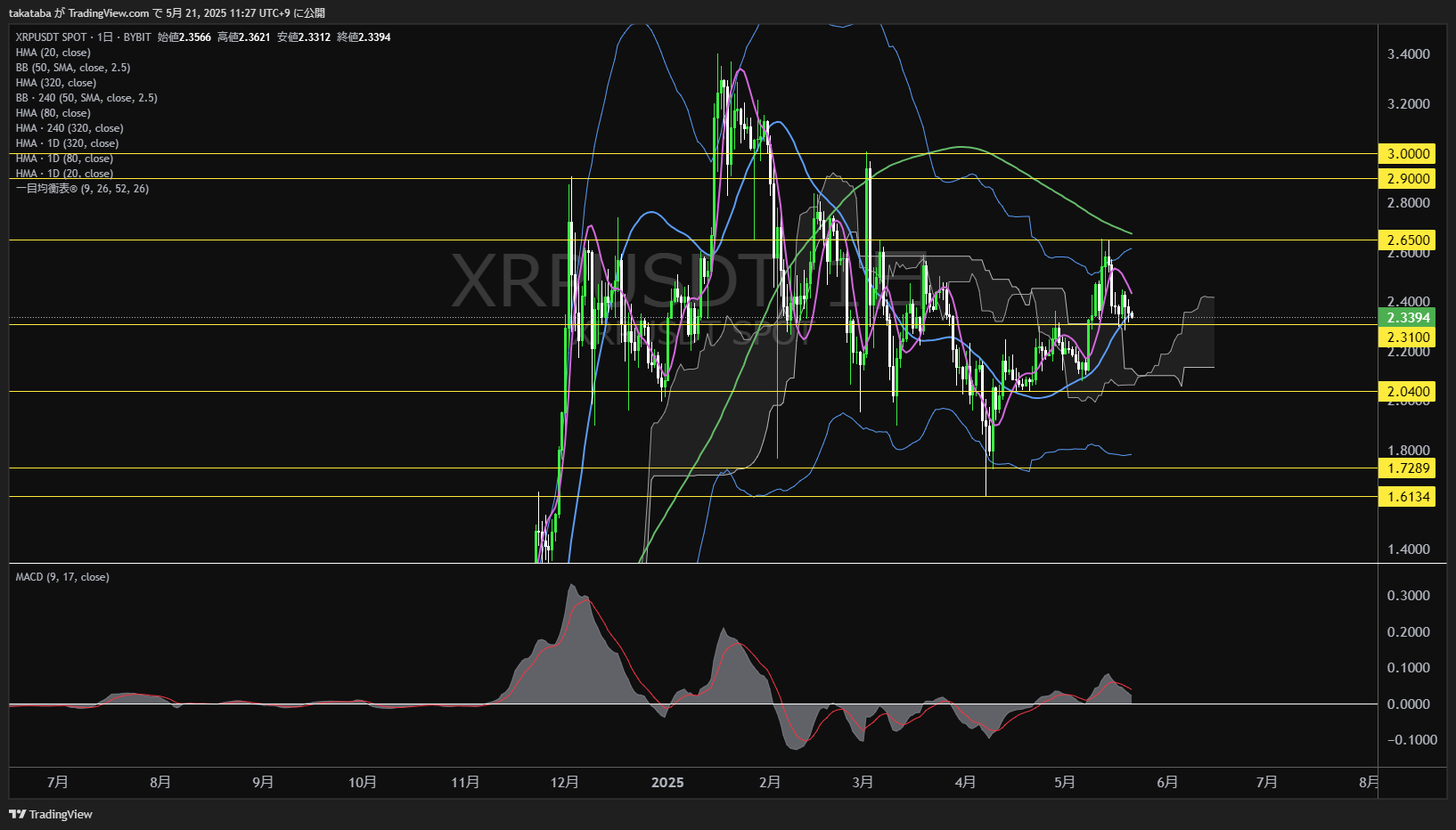
Task: Select the HMA · 1D (320, close) legend
Action: click(67, 143)
